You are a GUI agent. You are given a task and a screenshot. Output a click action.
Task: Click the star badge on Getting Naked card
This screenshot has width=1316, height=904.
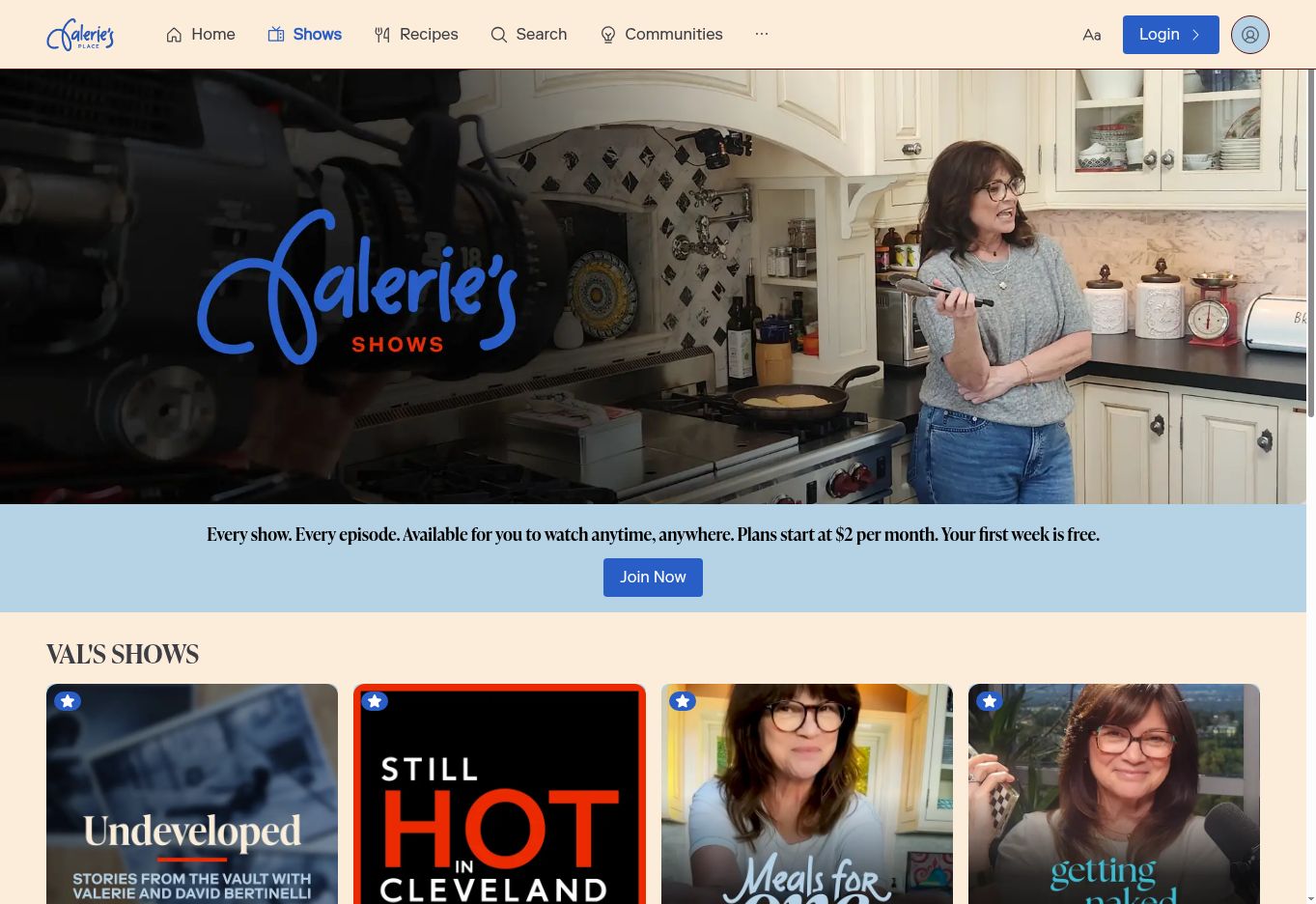coord(990,701)
